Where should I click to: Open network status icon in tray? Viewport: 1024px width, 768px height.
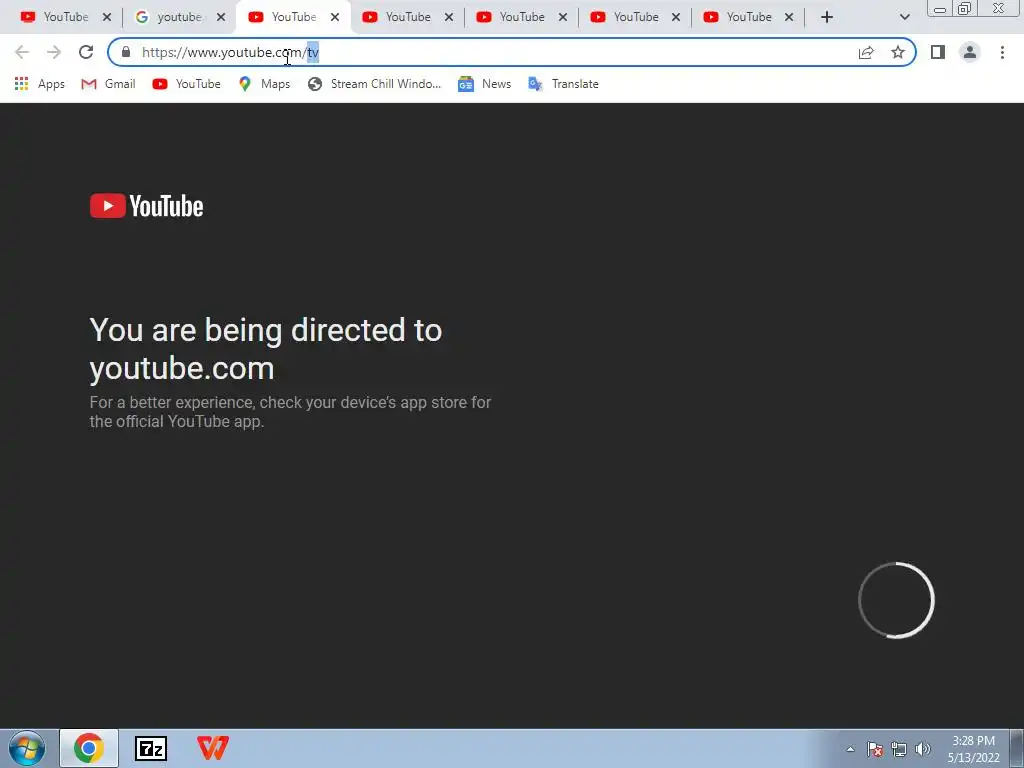pos(899,749)
